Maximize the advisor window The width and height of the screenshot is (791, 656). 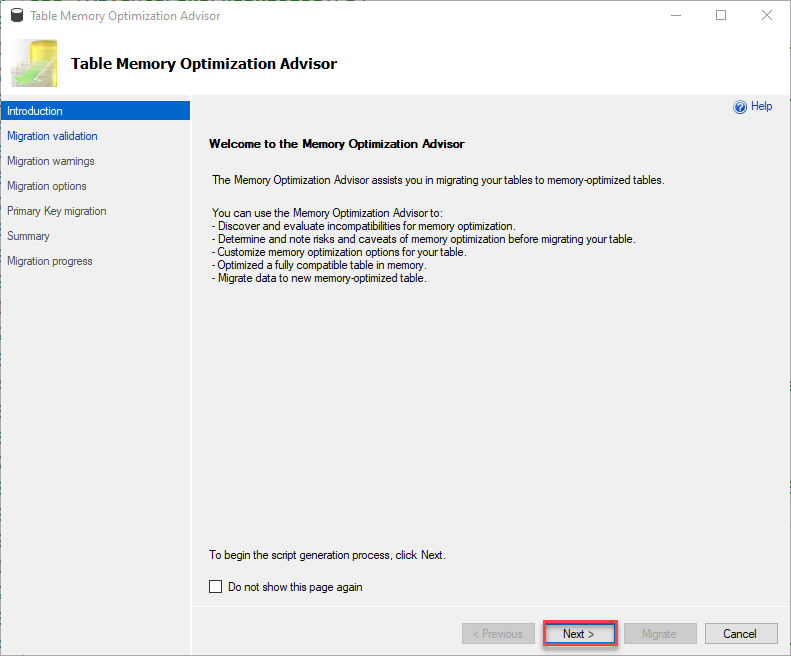coord(721,16)
